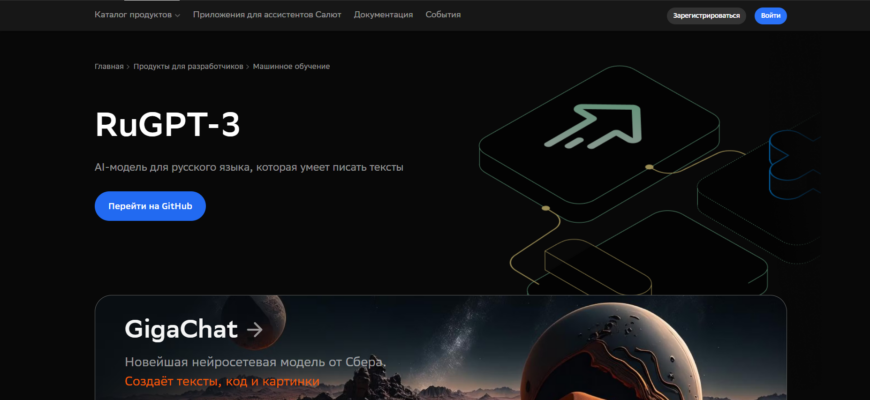Select Машинное обучение breadcrumb link
The width and height of the screenshot is (870, 400).
pyautogui.click(x=291, y=67)
